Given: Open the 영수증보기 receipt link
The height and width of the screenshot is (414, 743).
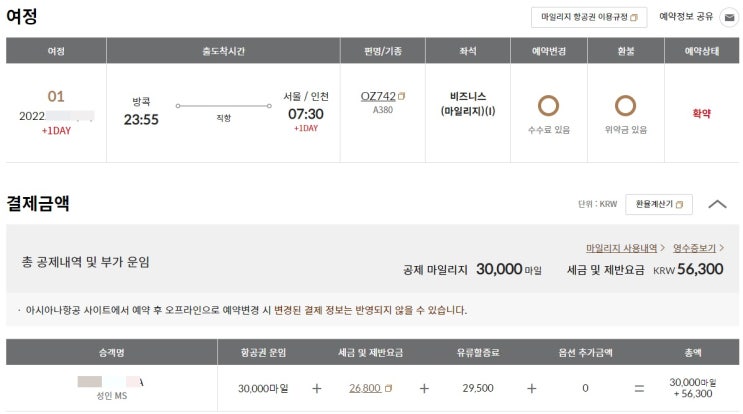Looking at the screenshot, I should (x=696, y=247).
